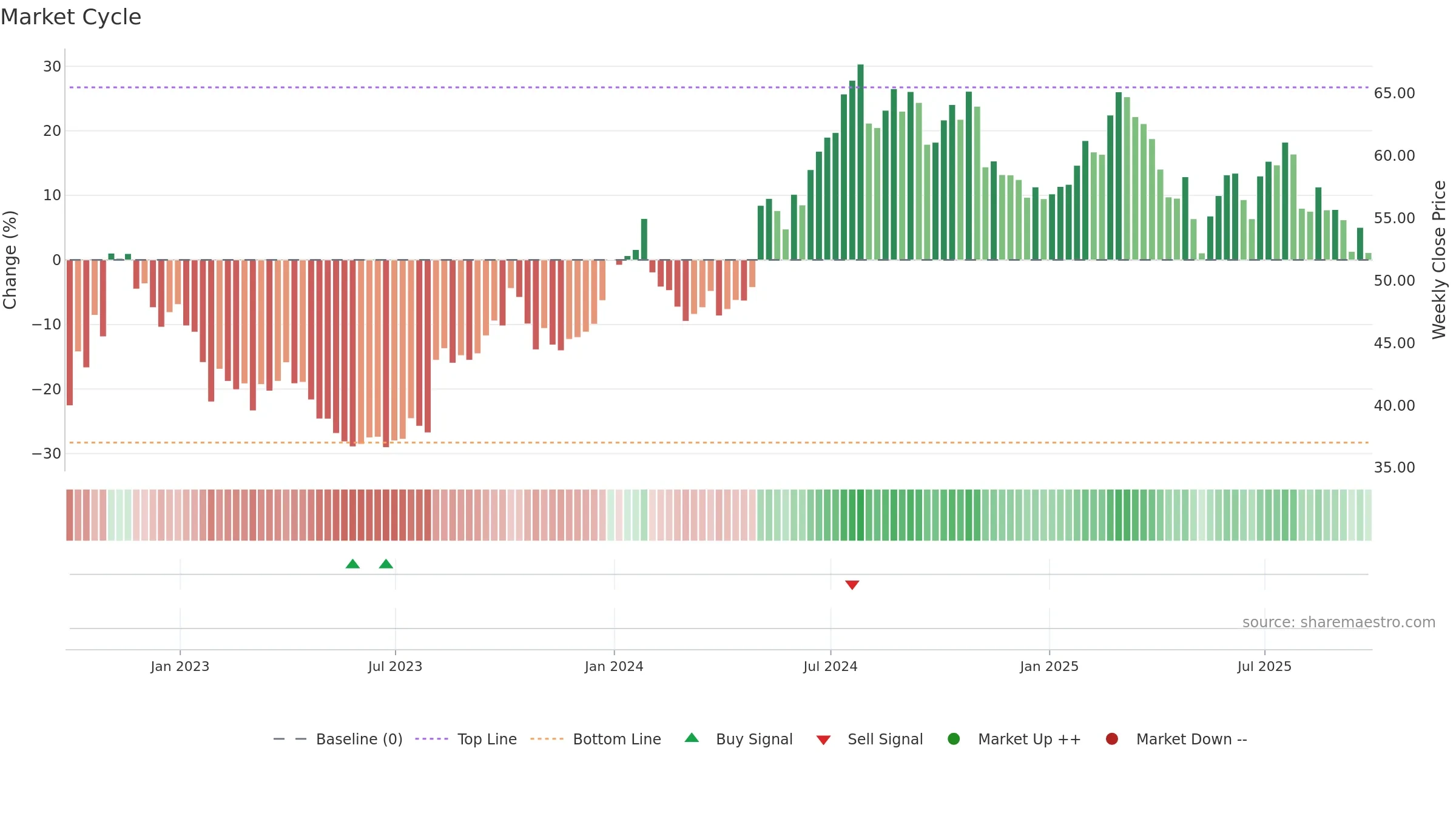Screen dimensions: 1456x819
Task: Click the red Market Down legend dot
Action: click(1112, 739)
